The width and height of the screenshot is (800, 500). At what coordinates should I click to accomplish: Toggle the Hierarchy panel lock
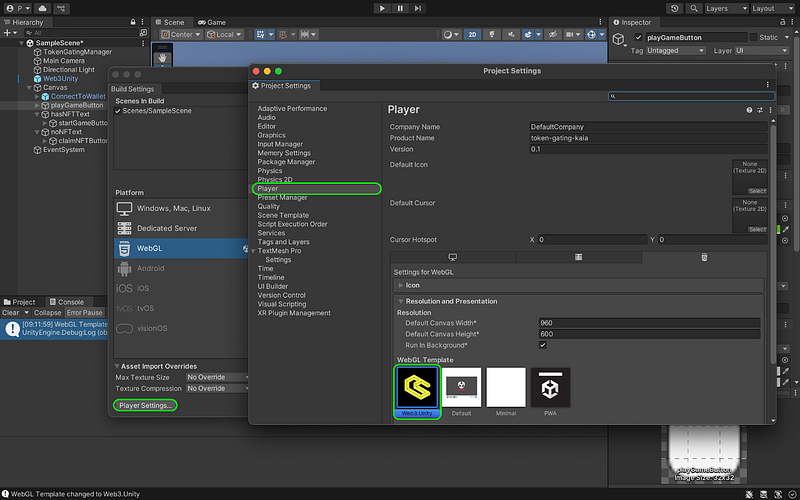coord(133,22)
